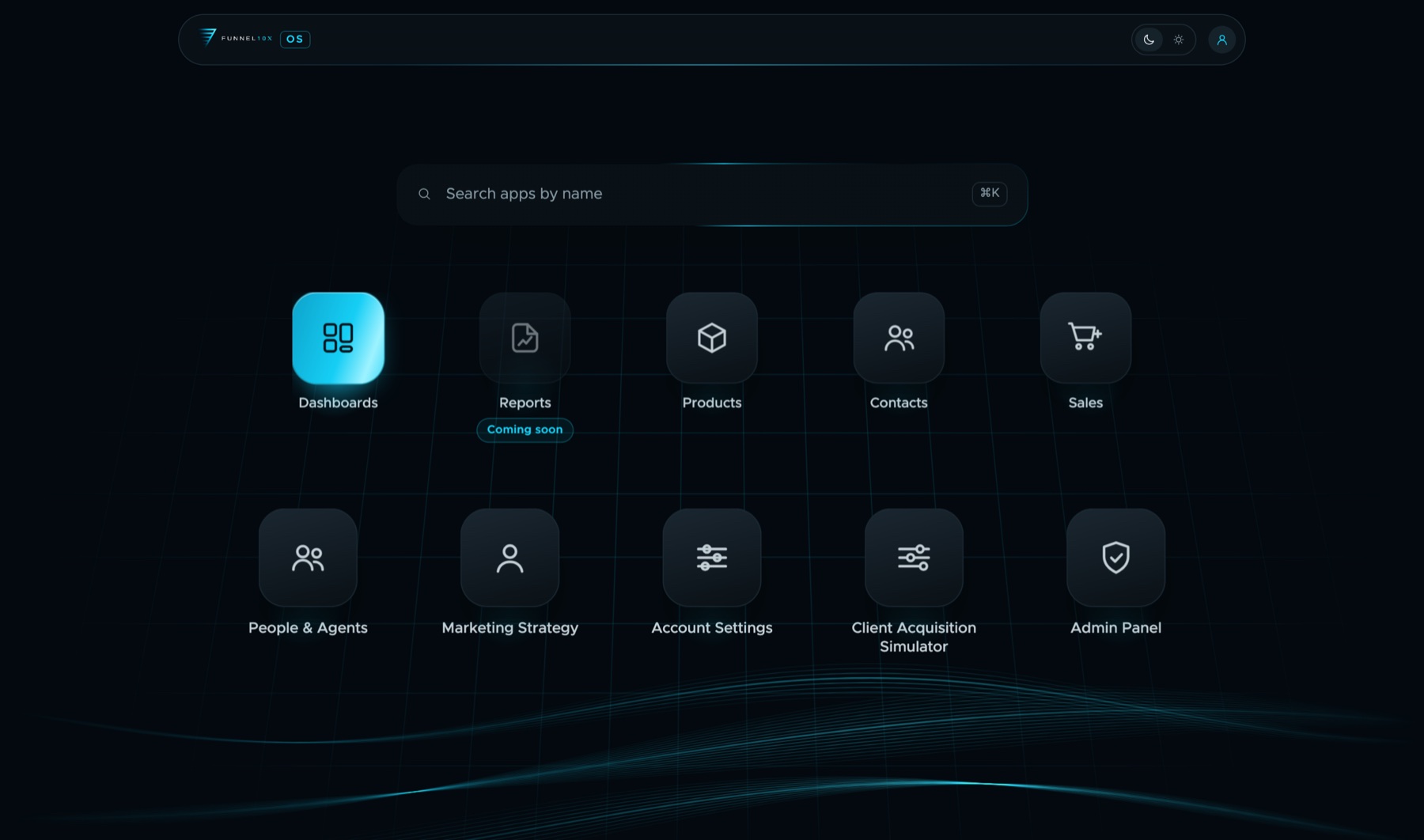Click Client Acquisition Simulator label

(914, 637)
